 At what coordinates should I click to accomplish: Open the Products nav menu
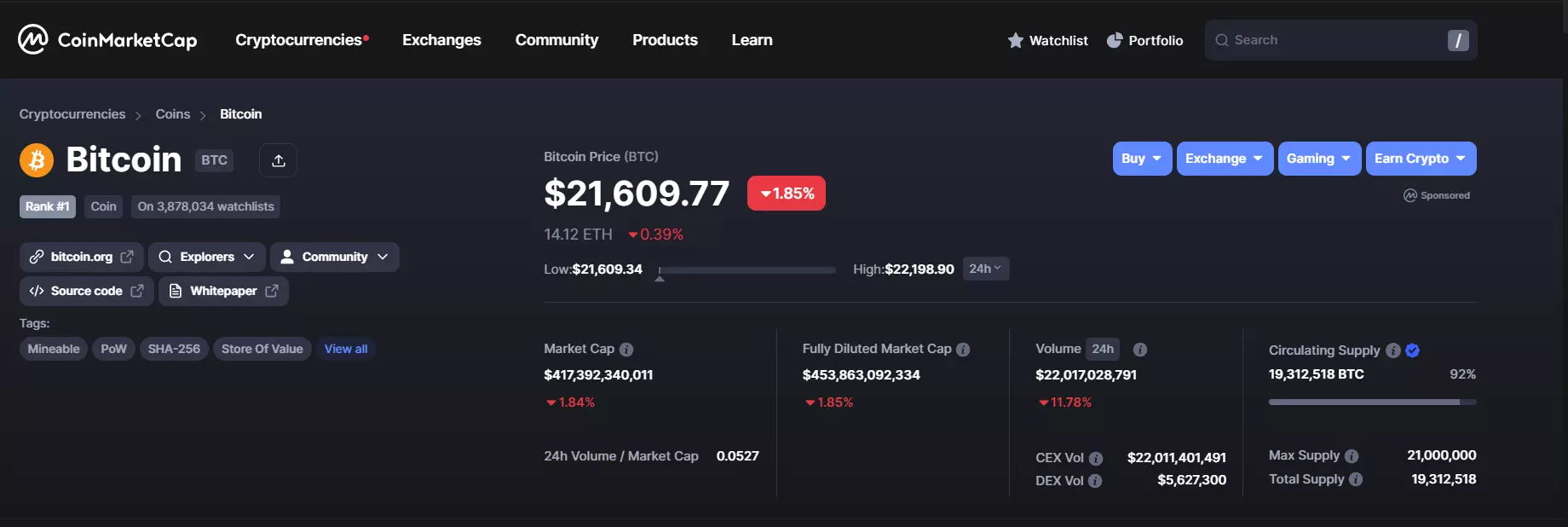pyautogui.click(x=665, y=40)
